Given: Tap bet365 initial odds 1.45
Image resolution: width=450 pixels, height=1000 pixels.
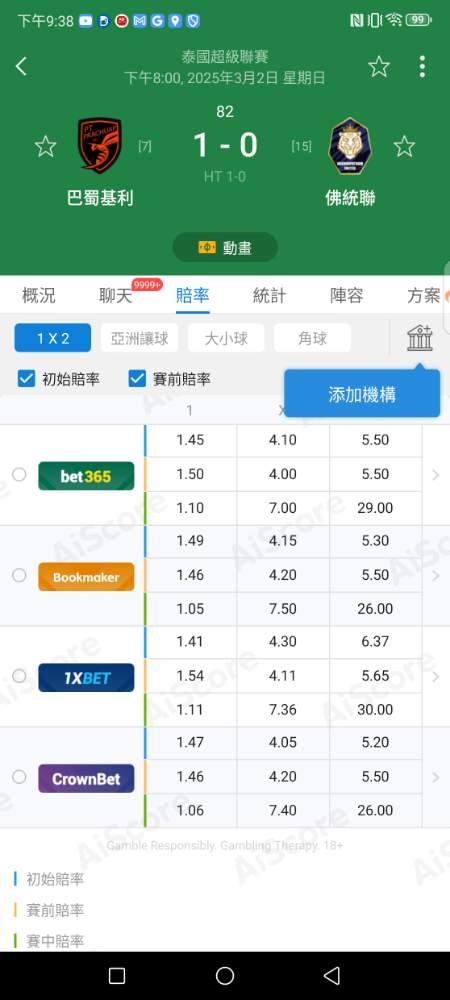Looking at the screenshot, I should tap(190, 440).
